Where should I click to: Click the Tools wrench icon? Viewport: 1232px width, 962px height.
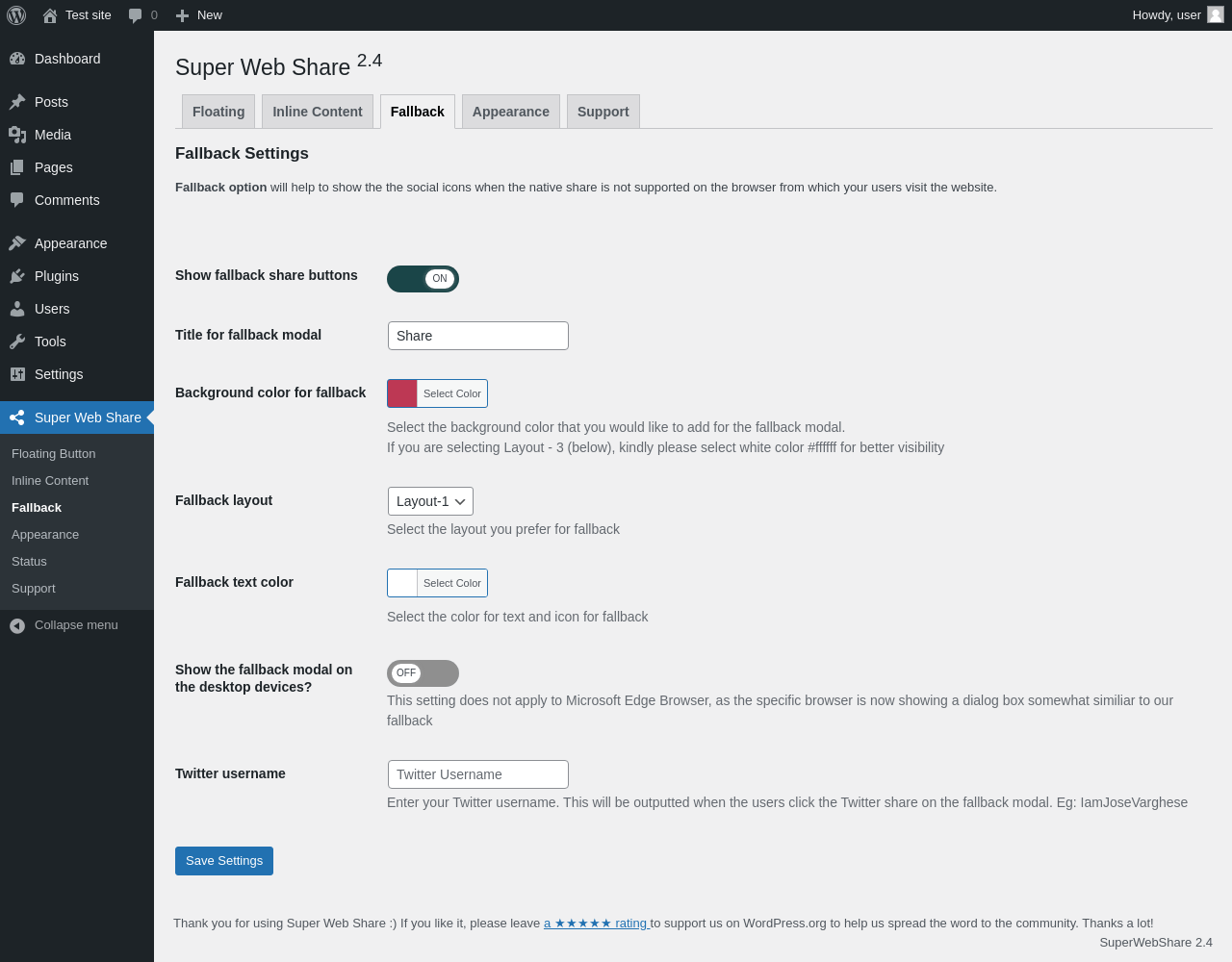tap(17, 342)
